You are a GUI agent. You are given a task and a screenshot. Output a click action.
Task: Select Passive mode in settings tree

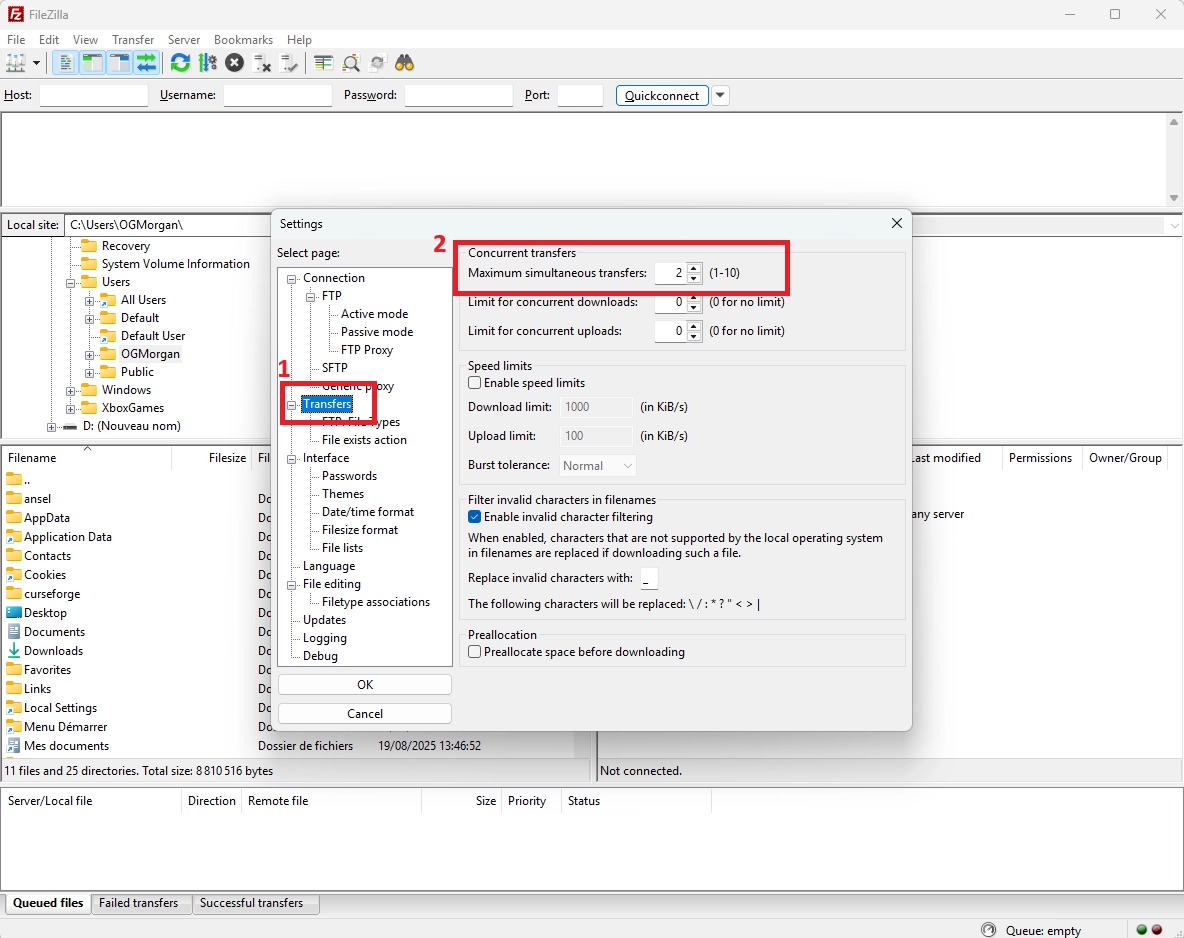[377, 332]
